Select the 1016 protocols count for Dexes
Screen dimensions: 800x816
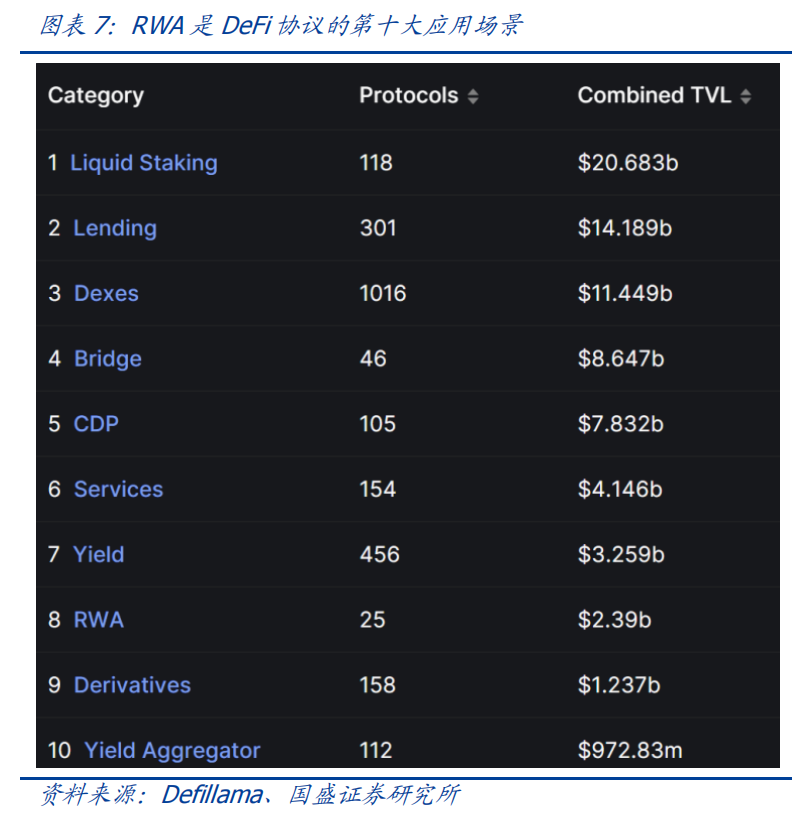tap(383, 294)
